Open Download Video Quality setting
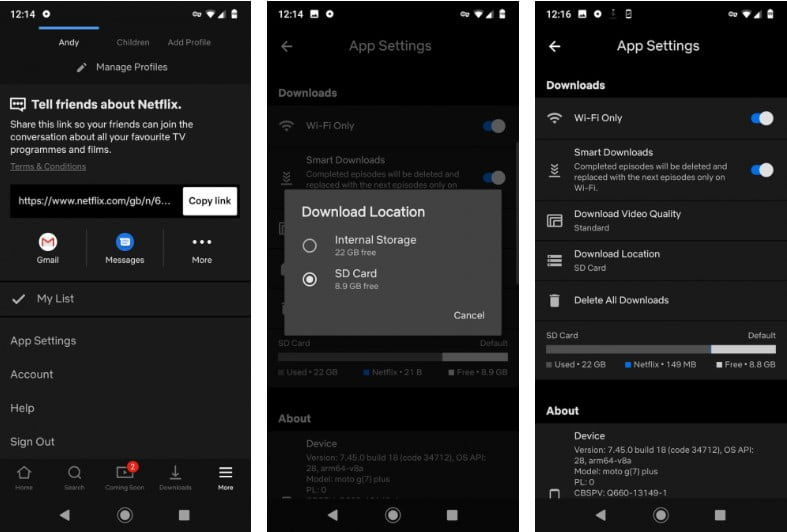The image size is (787, 532). point(627,220)
